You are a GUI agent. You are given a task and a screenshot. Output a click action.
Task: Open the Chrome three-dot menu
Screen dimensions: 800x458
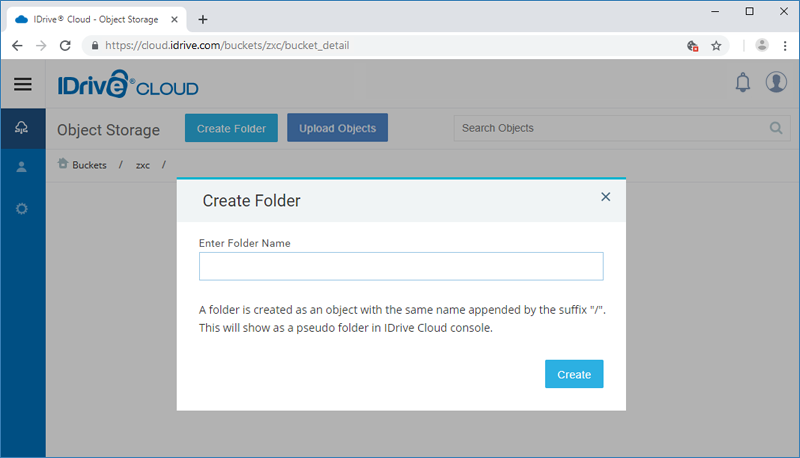(x=785, y=46)
